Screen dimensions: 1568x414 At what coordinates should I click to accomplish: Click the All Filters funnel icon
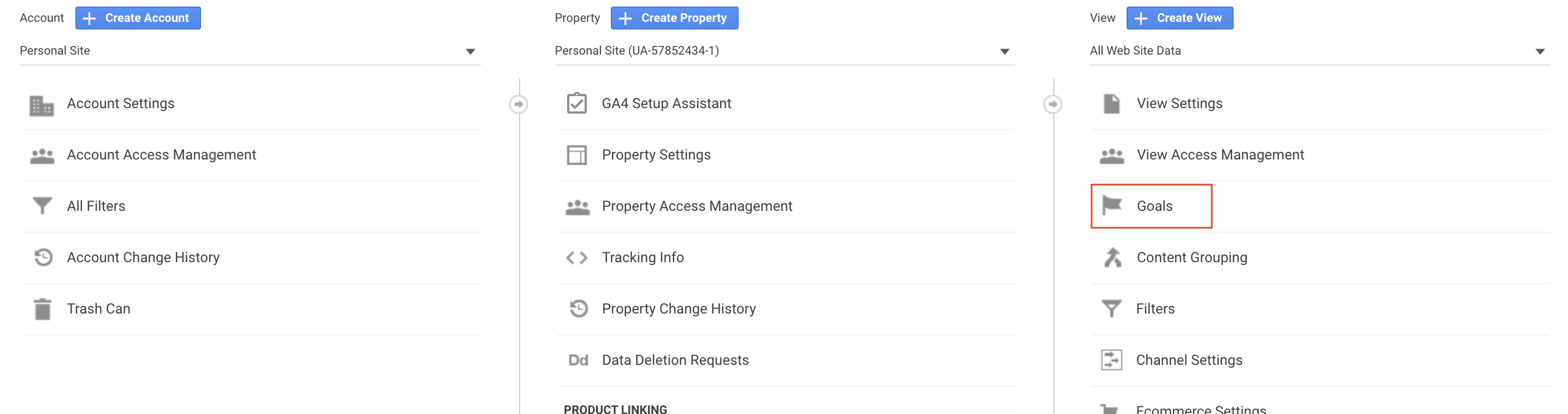[42, 206]
